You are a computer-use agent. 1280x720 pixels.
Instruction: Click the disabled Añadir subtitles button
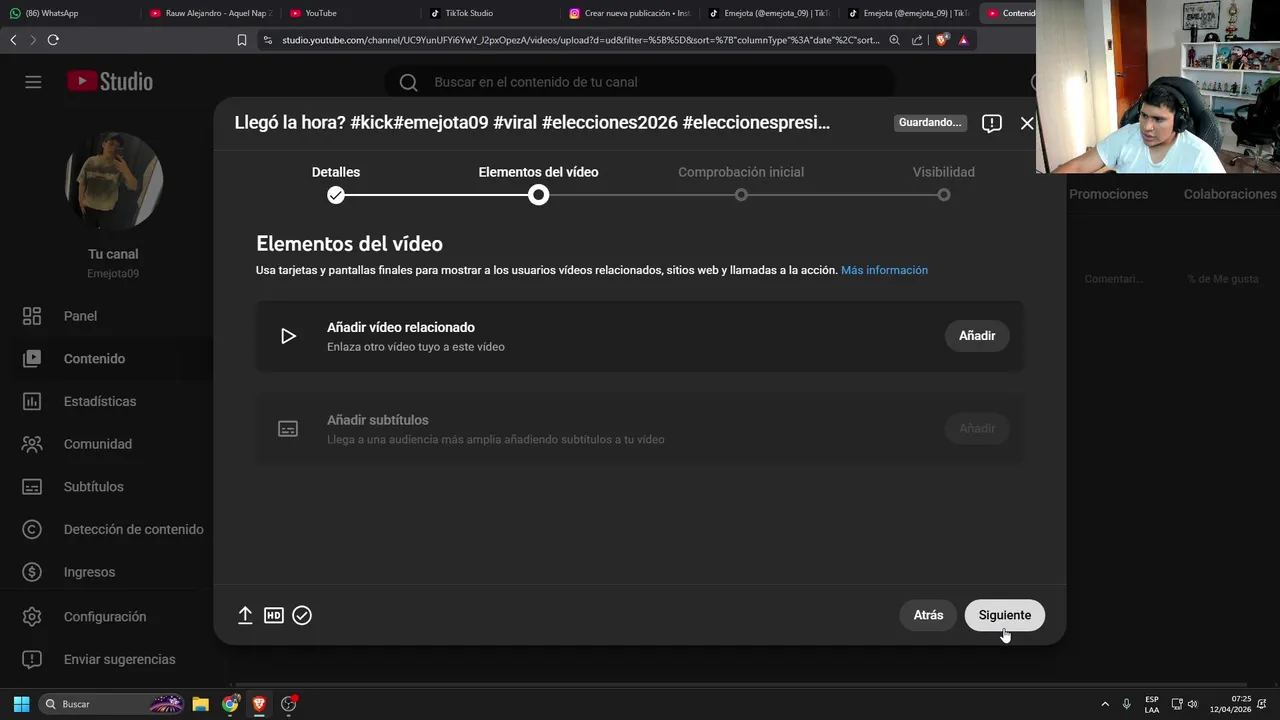[x=977, y=429]
